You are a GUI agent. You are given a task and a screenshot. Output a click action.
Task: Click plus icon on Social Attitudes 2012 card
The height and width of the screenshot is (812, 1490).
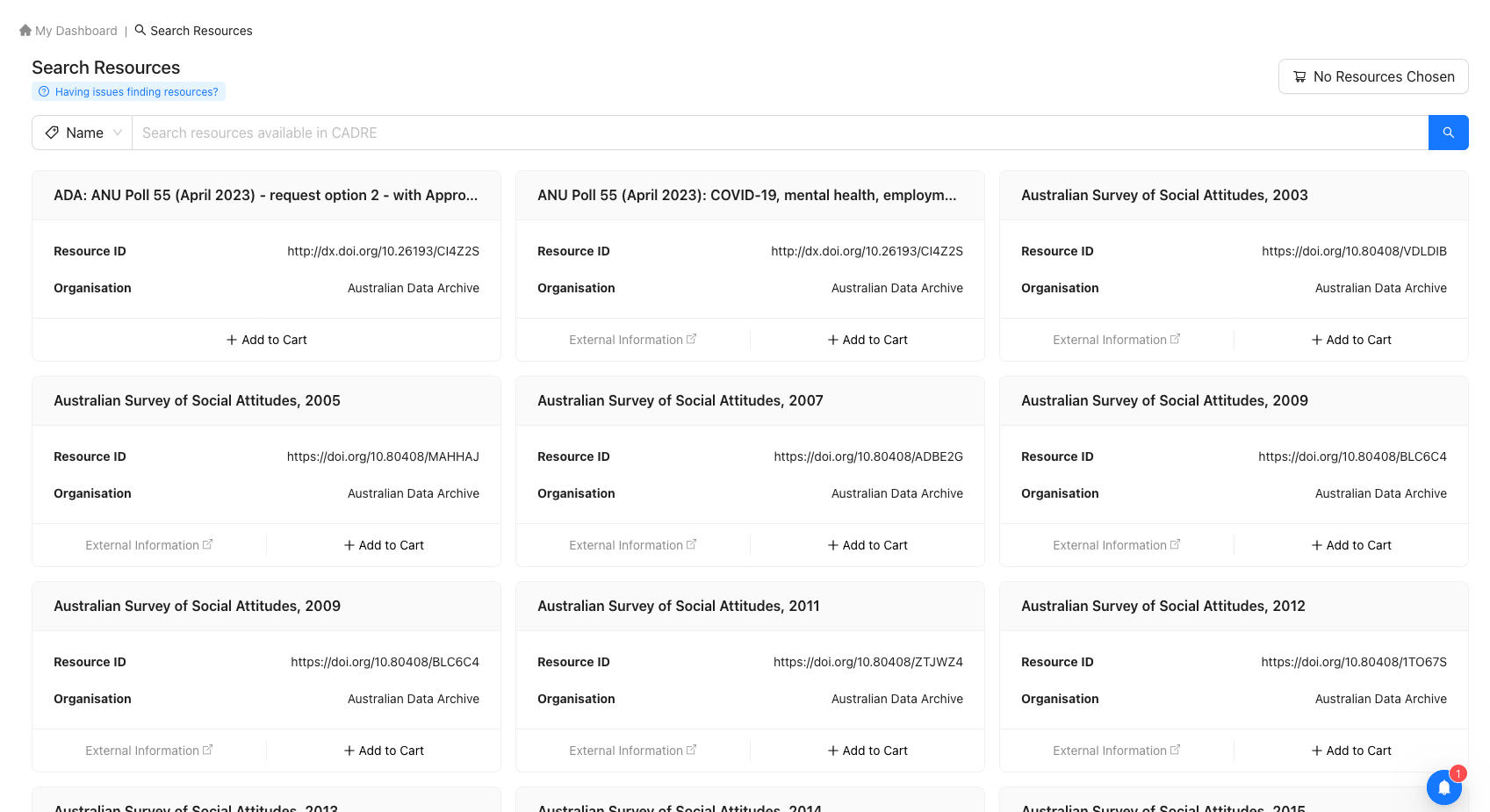tap(1317, 751)
